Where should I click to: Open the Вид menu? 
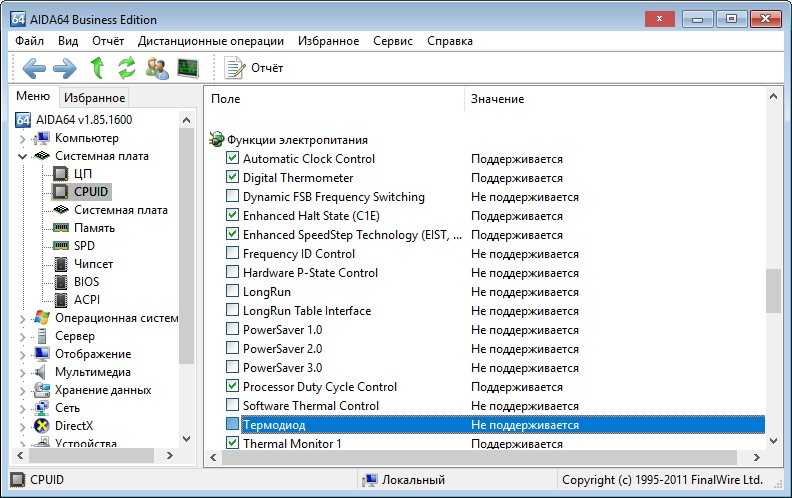(x=68, y=41)
